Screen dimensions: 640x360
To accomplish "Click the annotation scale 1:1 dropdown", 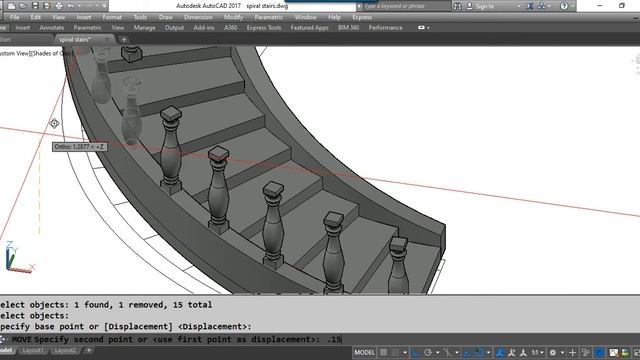I will pos(537,352).
